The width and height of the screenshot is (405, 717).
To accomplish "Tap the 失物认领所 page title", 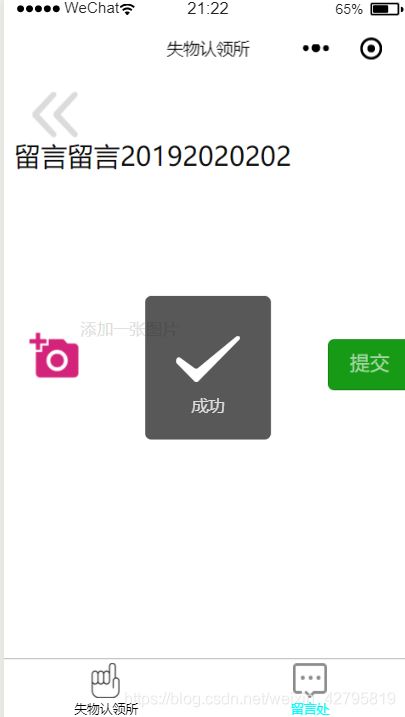I will tap(208, 49).
